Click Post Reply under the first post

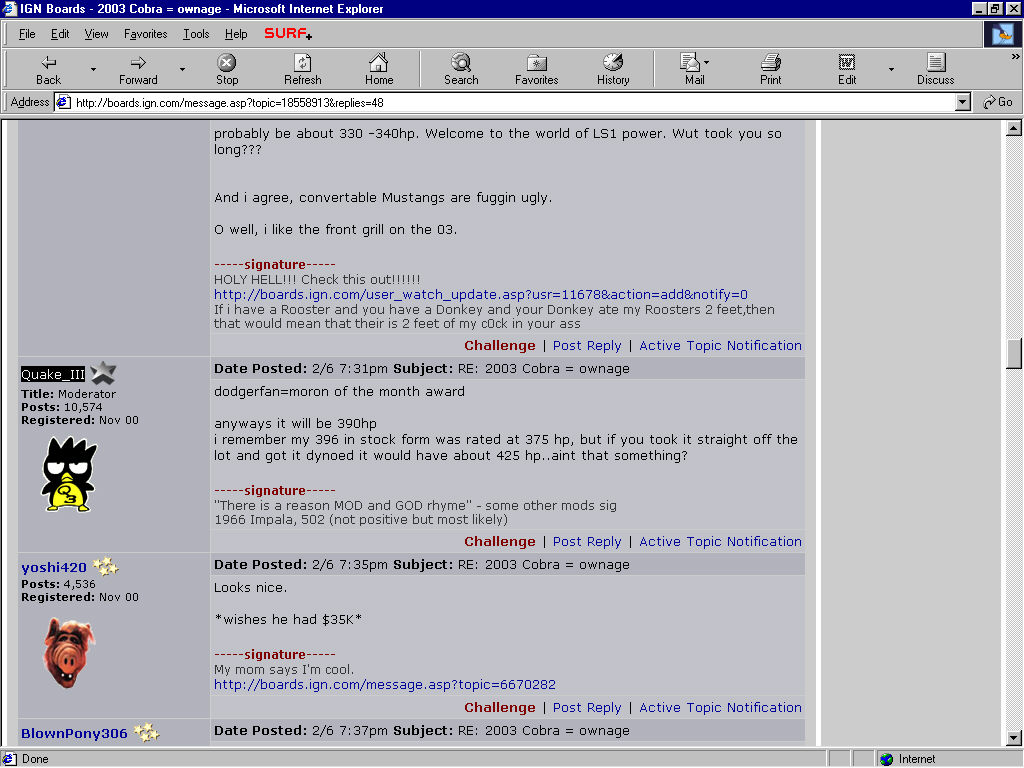(587, 345)
